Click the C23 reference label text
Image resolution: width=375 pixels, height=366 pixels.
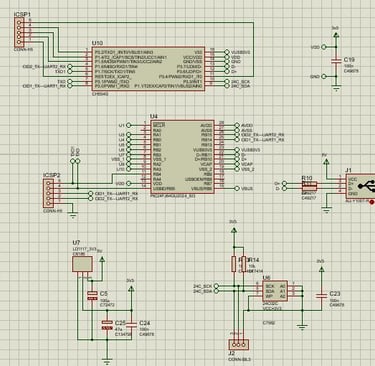tap(335, 294)
